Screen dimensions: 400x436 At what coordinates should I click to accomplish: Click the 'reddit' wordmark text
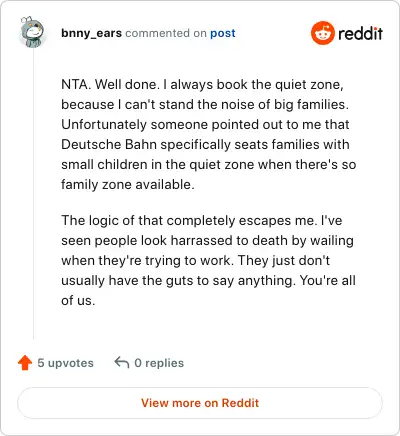coord(360,33)
